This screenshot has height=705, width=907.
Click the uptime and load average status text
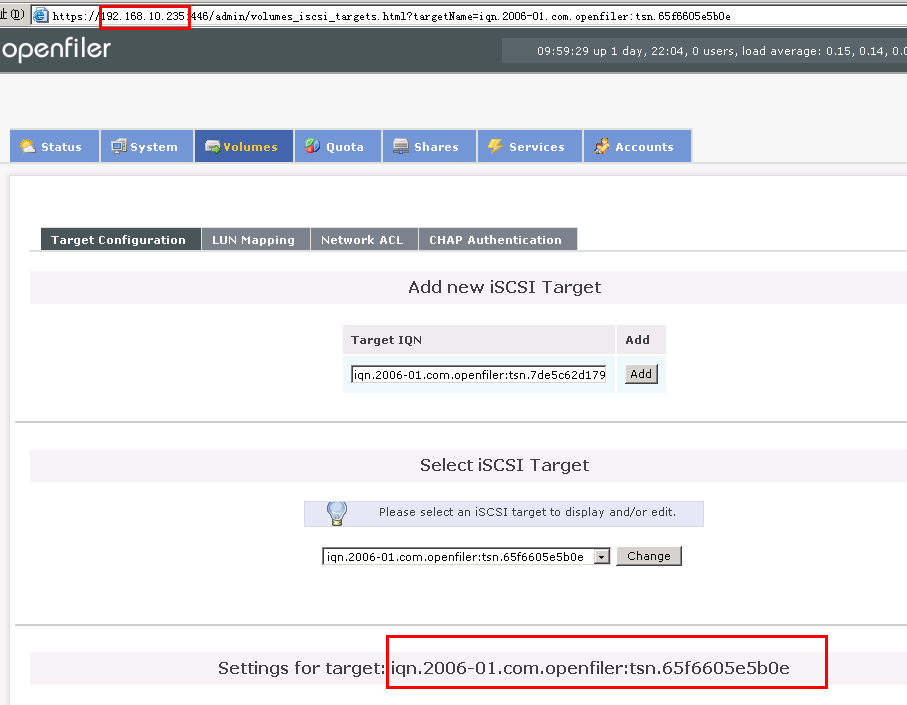click(721, 51)
